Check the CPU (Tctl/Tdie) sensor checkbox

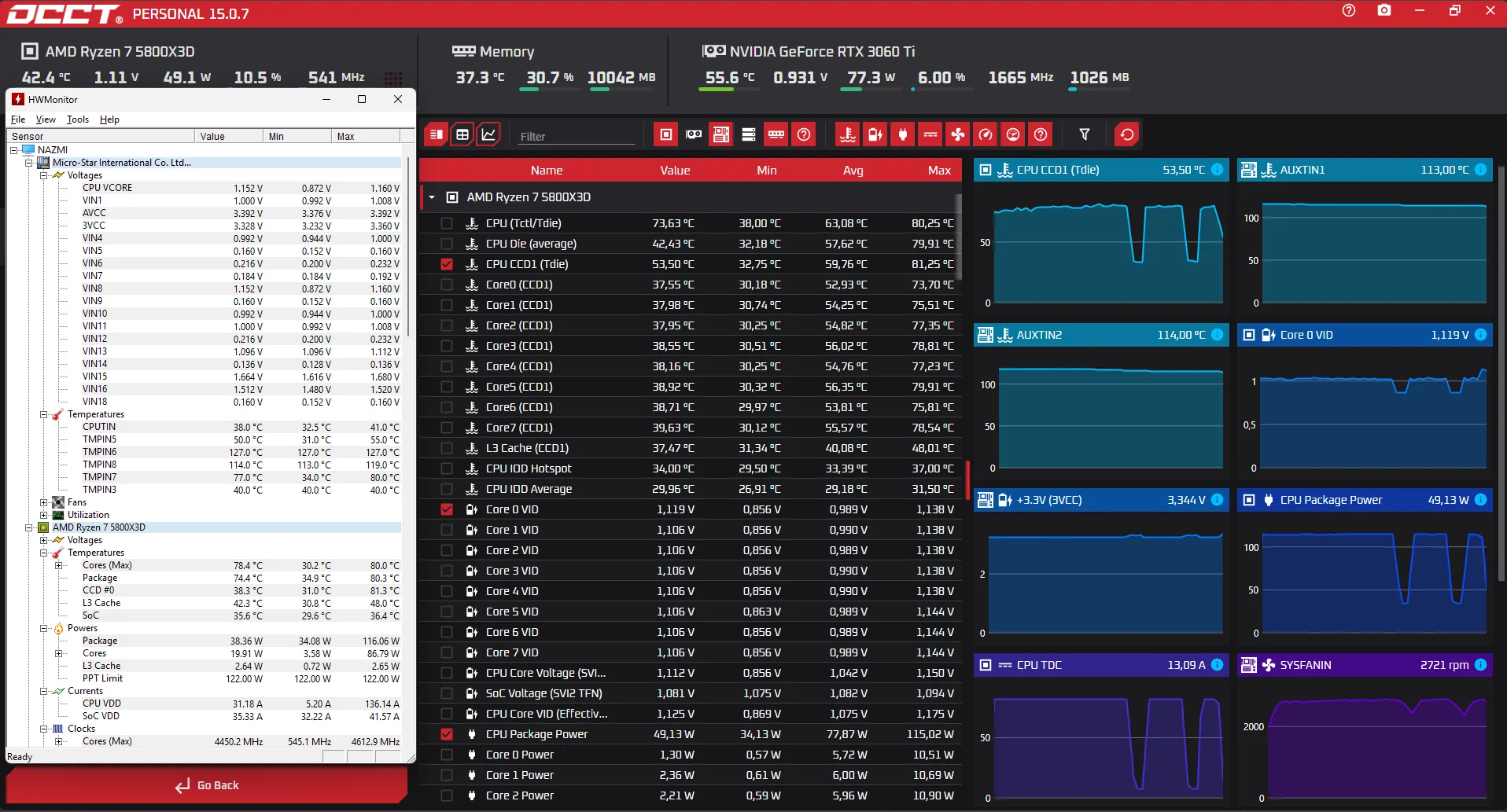click(447, 223)
